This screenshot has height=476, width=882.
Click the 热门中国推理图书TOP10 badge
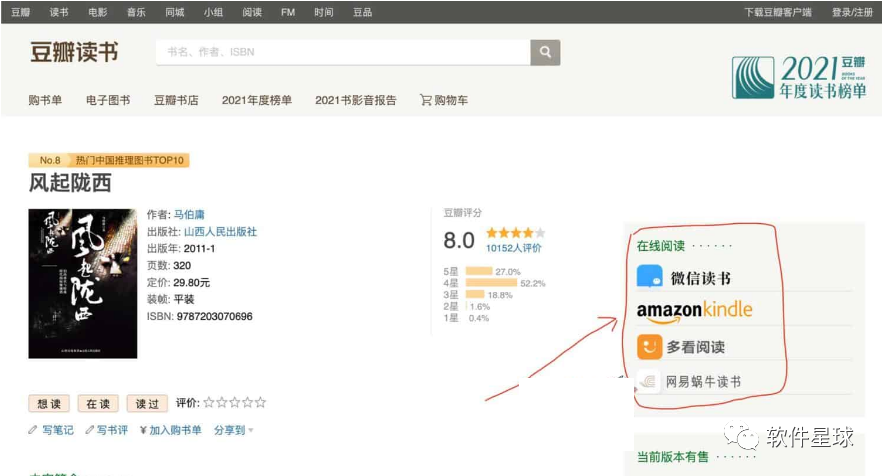click(130, 160)
